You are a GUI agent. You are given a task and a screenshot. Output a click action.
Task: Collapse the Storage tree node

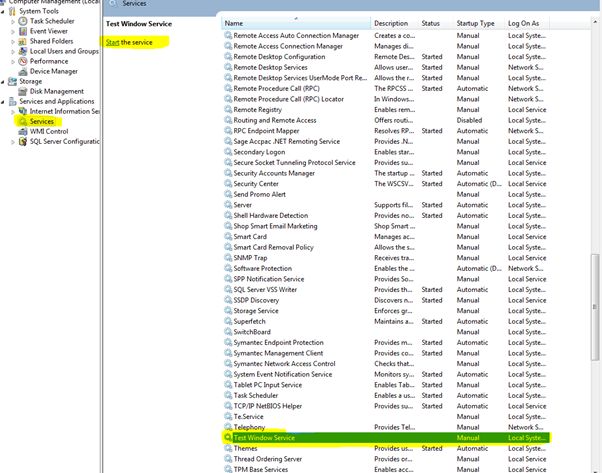[3, 82]
